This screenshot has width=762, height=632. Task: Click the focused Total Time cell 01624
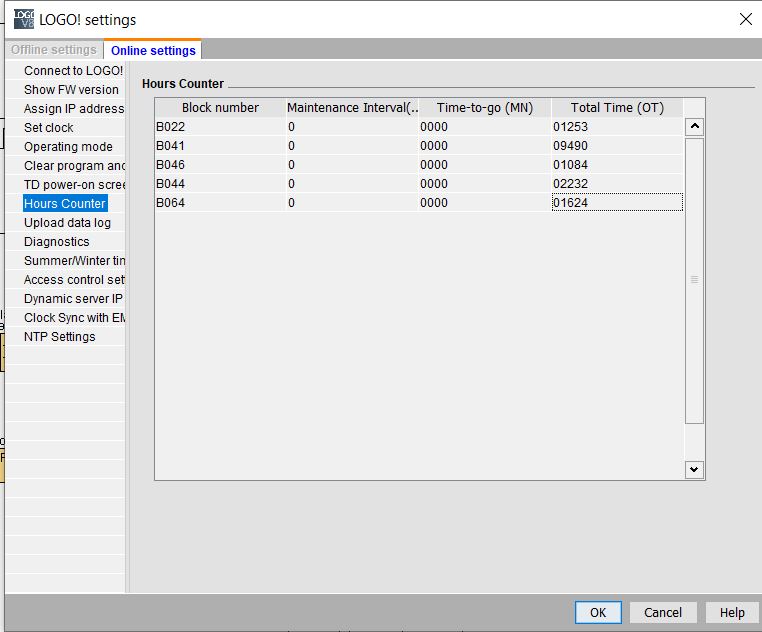coord(617,203)
